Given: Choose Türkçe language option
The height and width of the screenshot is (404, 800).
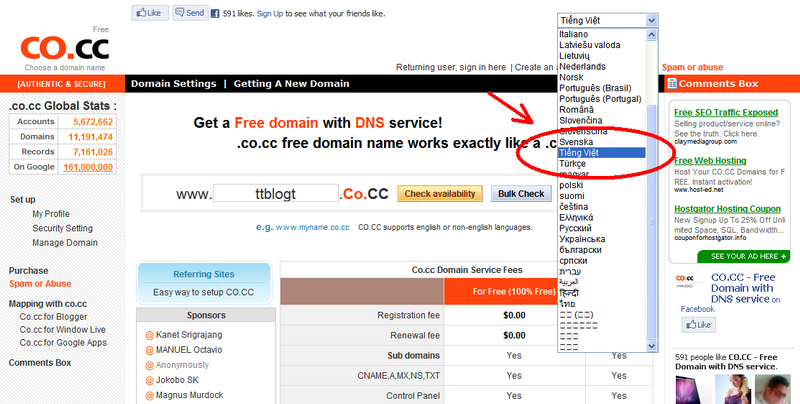Looking at the screenshot, I should [572, 163].
